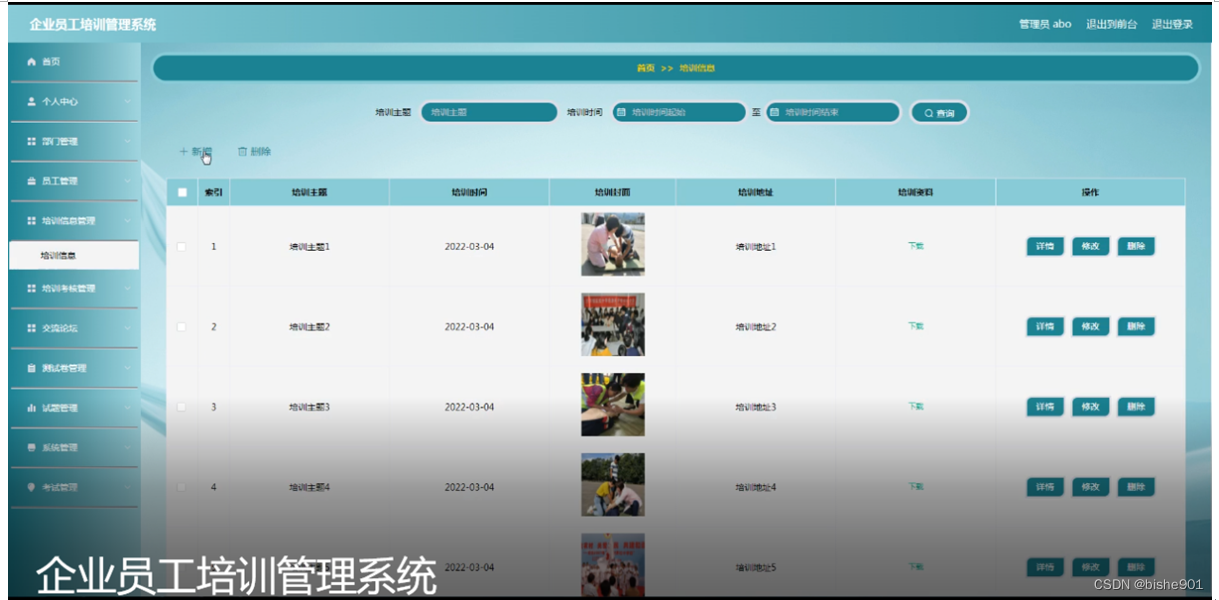This screenshot has width=1219, height=600.
Task: Click the trash icon beside 删除 above table
Action: coord(242,152)
